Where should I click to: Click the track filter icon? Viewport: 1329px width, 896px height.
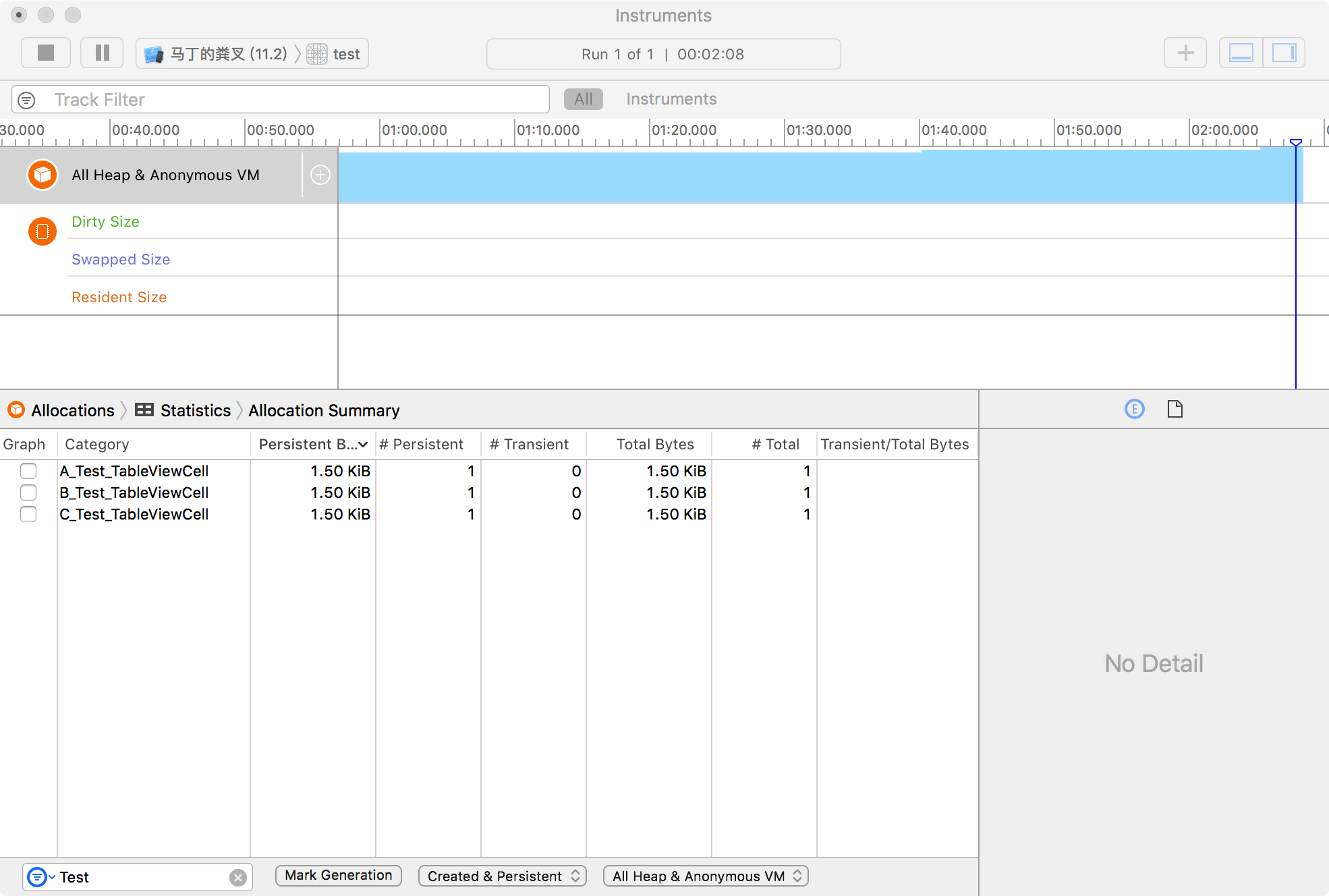point(26,101)
